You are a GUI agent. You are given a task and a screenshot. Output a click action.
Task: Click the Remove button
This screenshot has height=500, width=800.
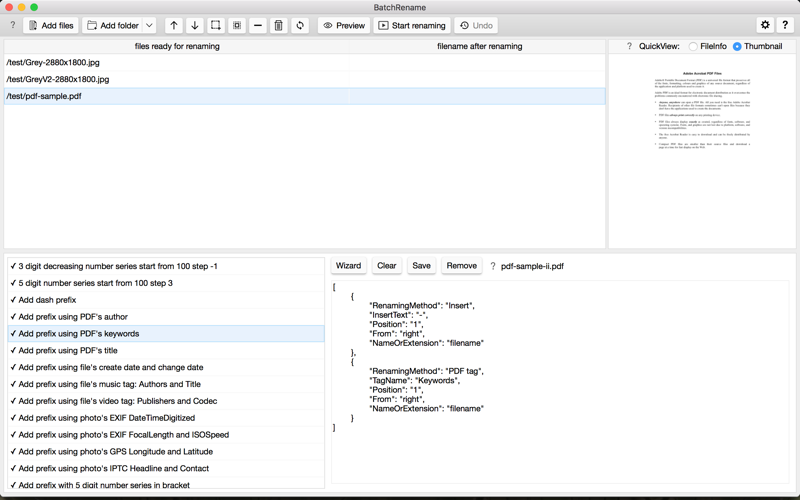click(461, 266)
